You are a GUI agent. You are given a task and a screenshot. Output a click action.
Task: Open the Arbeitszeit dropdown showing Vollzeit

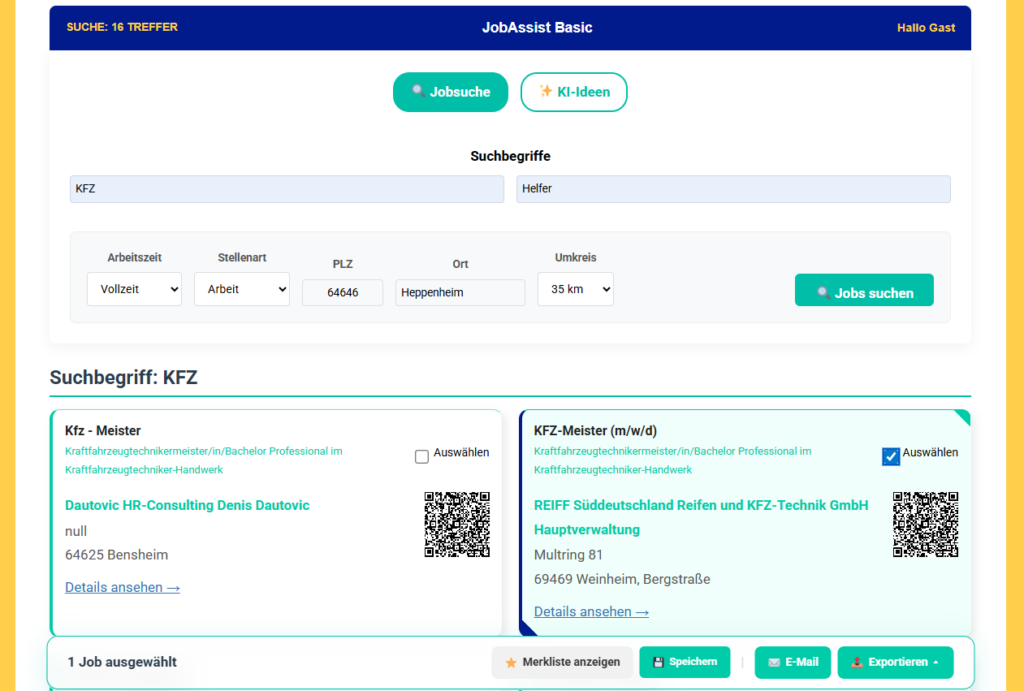tap(135, 289)
